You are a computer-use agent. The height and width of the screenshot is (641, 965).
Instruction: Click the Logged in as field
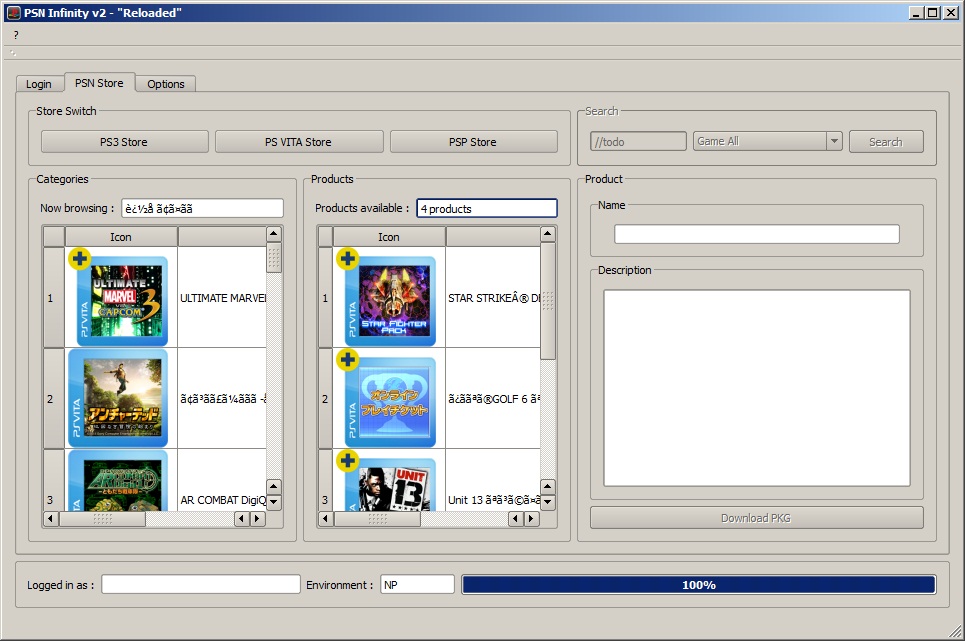tap(201, 584)
